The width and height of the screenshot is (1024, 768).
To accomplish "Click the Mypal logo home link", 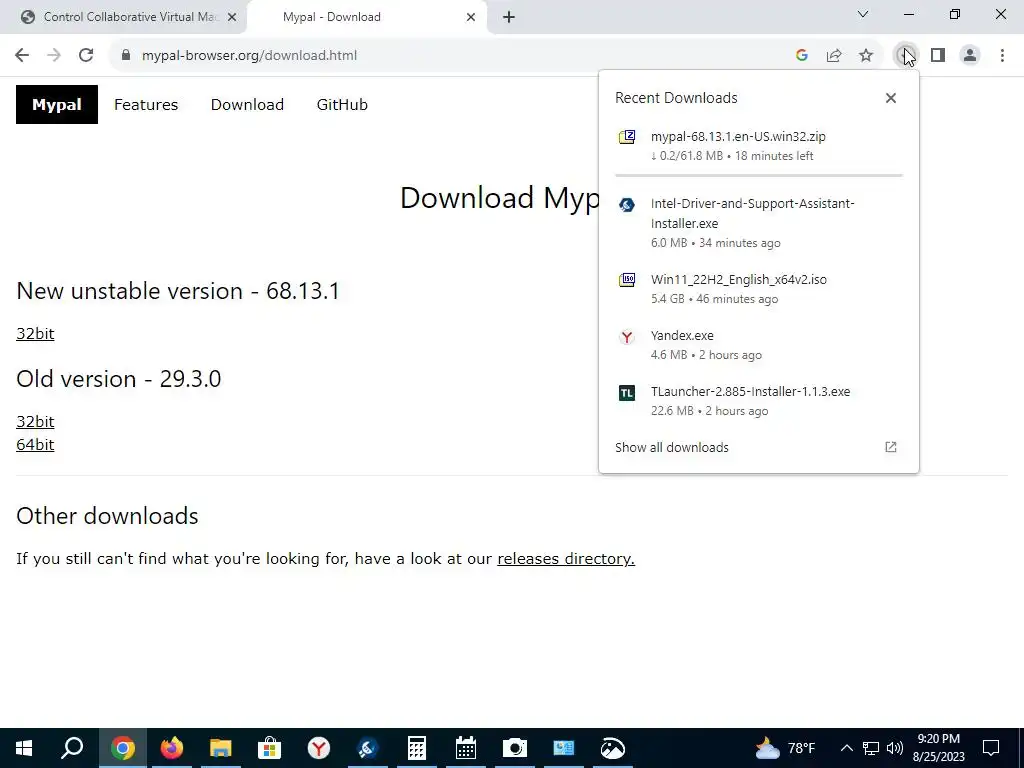I will 57,104.
